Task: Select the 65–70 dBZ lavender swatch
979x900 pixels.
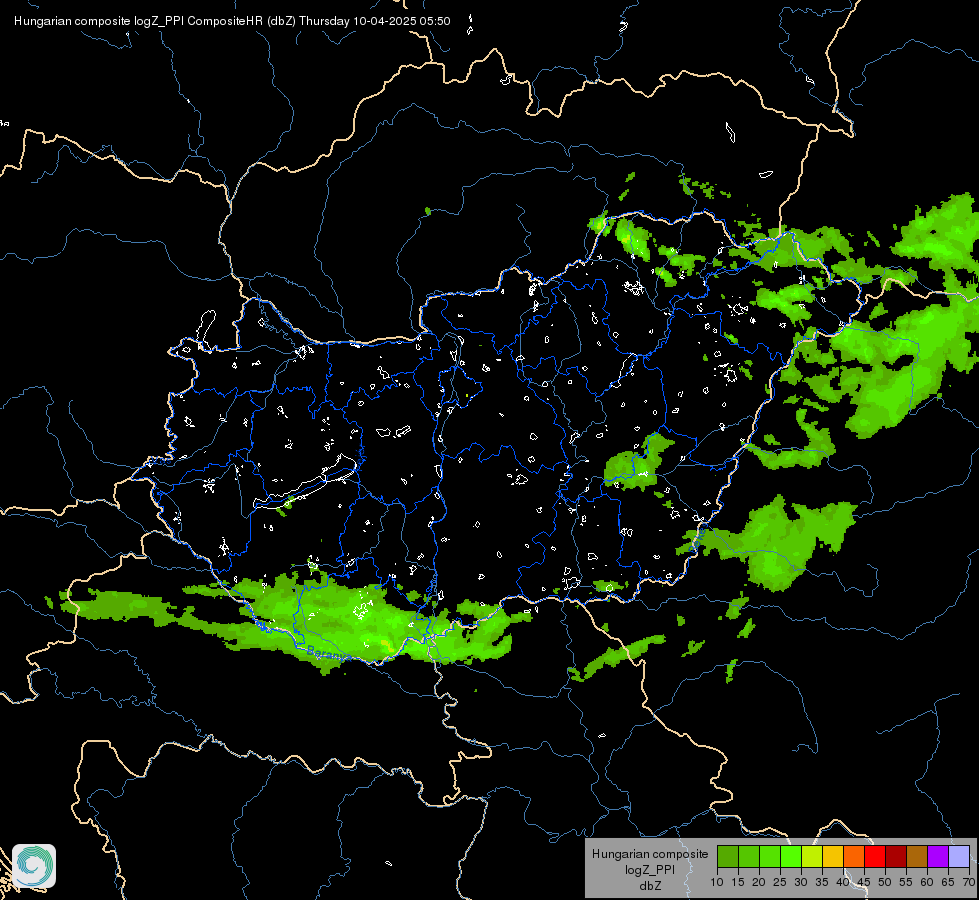Action: pyautogui.click(x=959, y=856)
